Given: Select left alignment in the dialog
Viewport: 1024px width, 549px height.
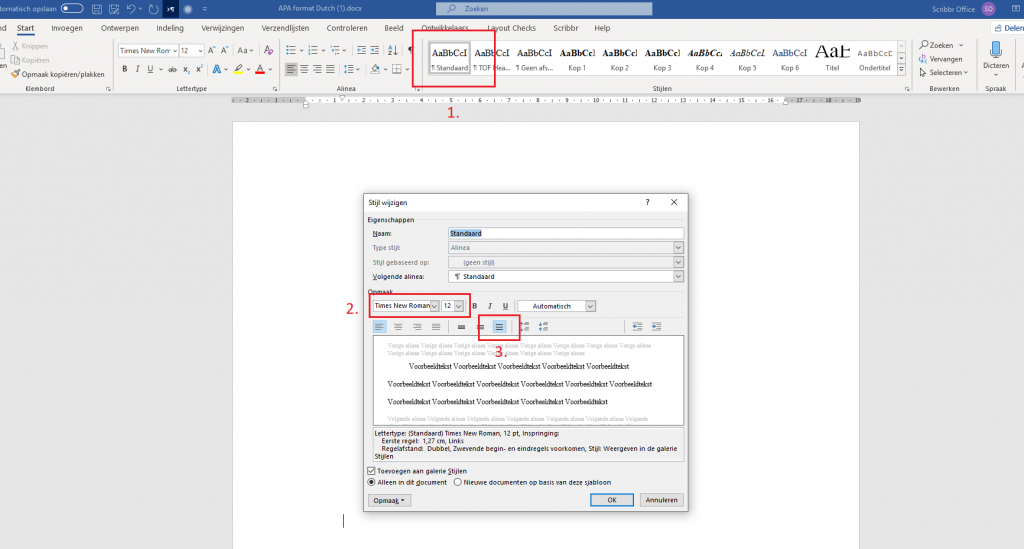Looking at the screenshot, I should coord(379,327).
